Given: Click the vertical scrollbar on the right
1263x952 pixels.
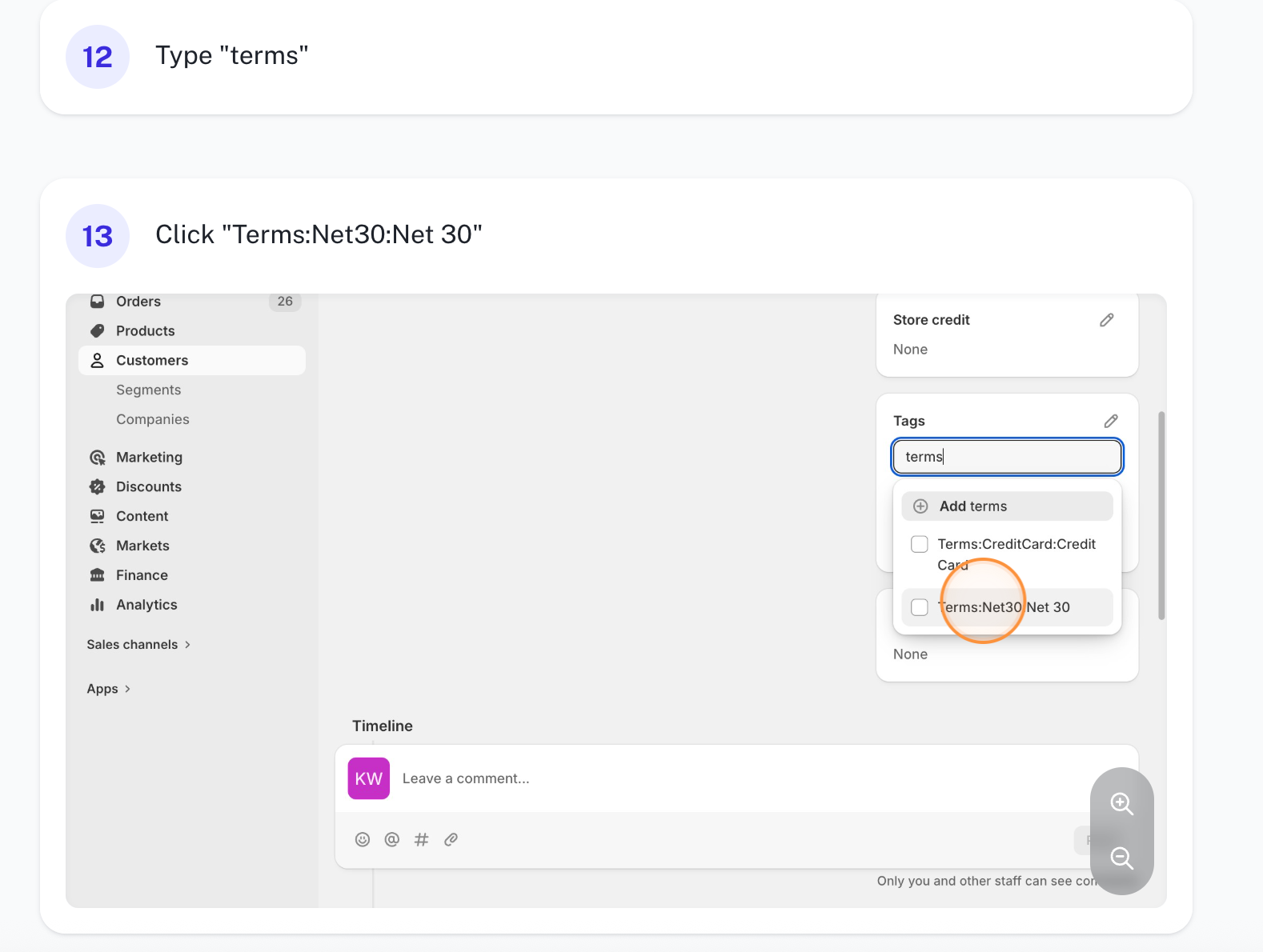Looking at the screenshot, I should (1161, 515).
